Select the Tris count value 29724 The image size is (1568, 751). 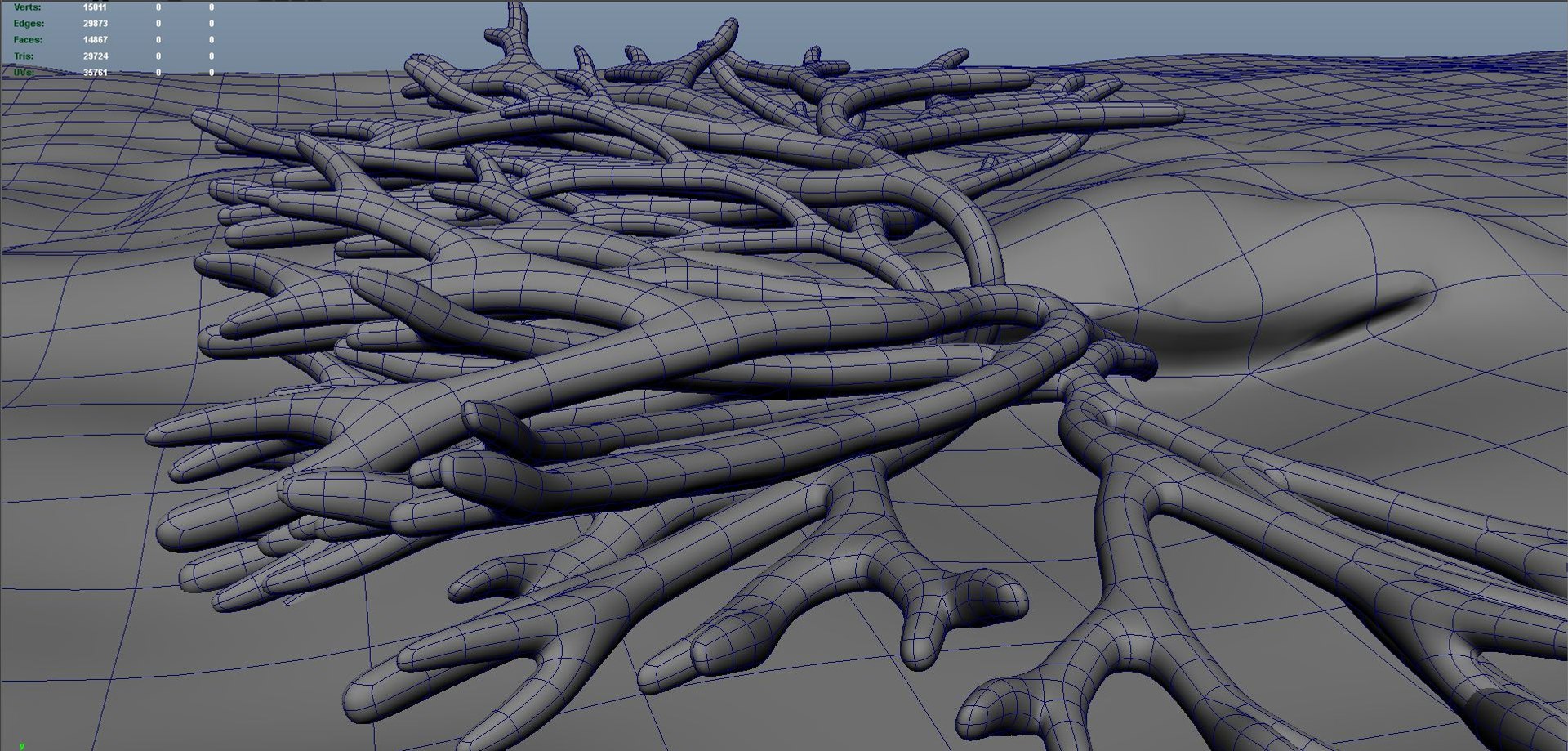[x=95, y=56]
